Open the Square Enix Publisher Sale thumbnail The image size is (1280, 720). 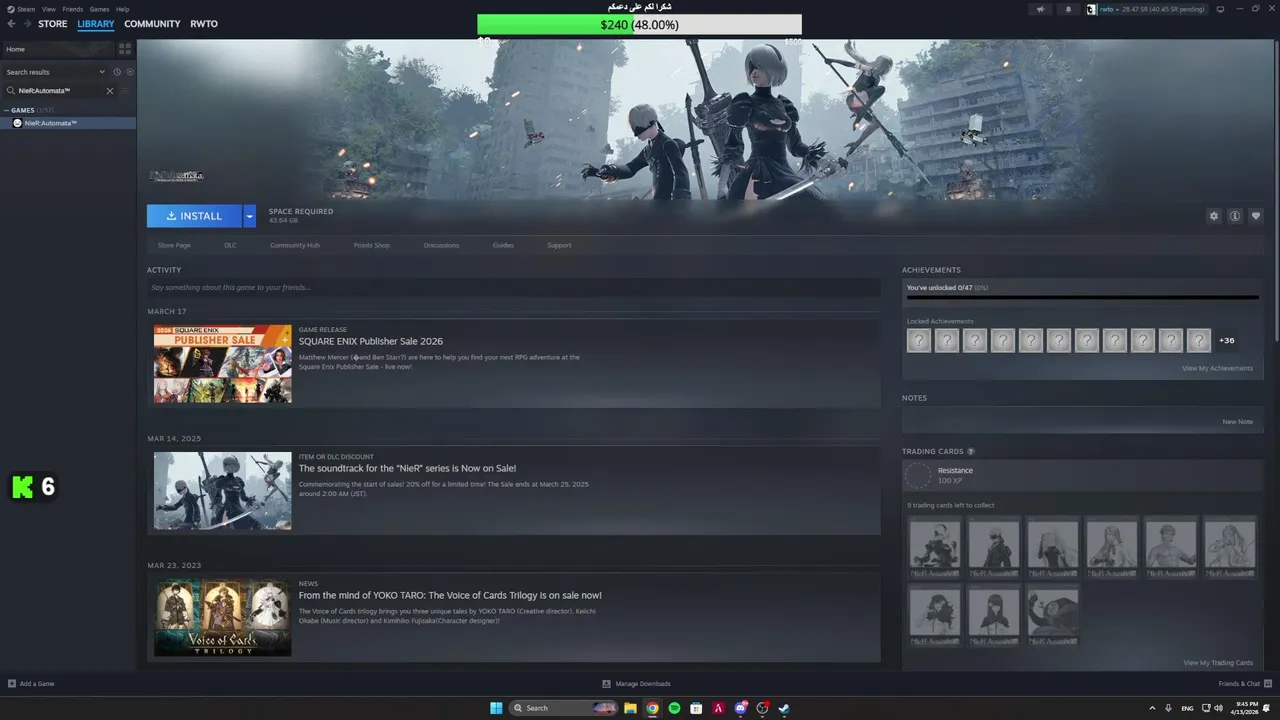coord(223,364)
